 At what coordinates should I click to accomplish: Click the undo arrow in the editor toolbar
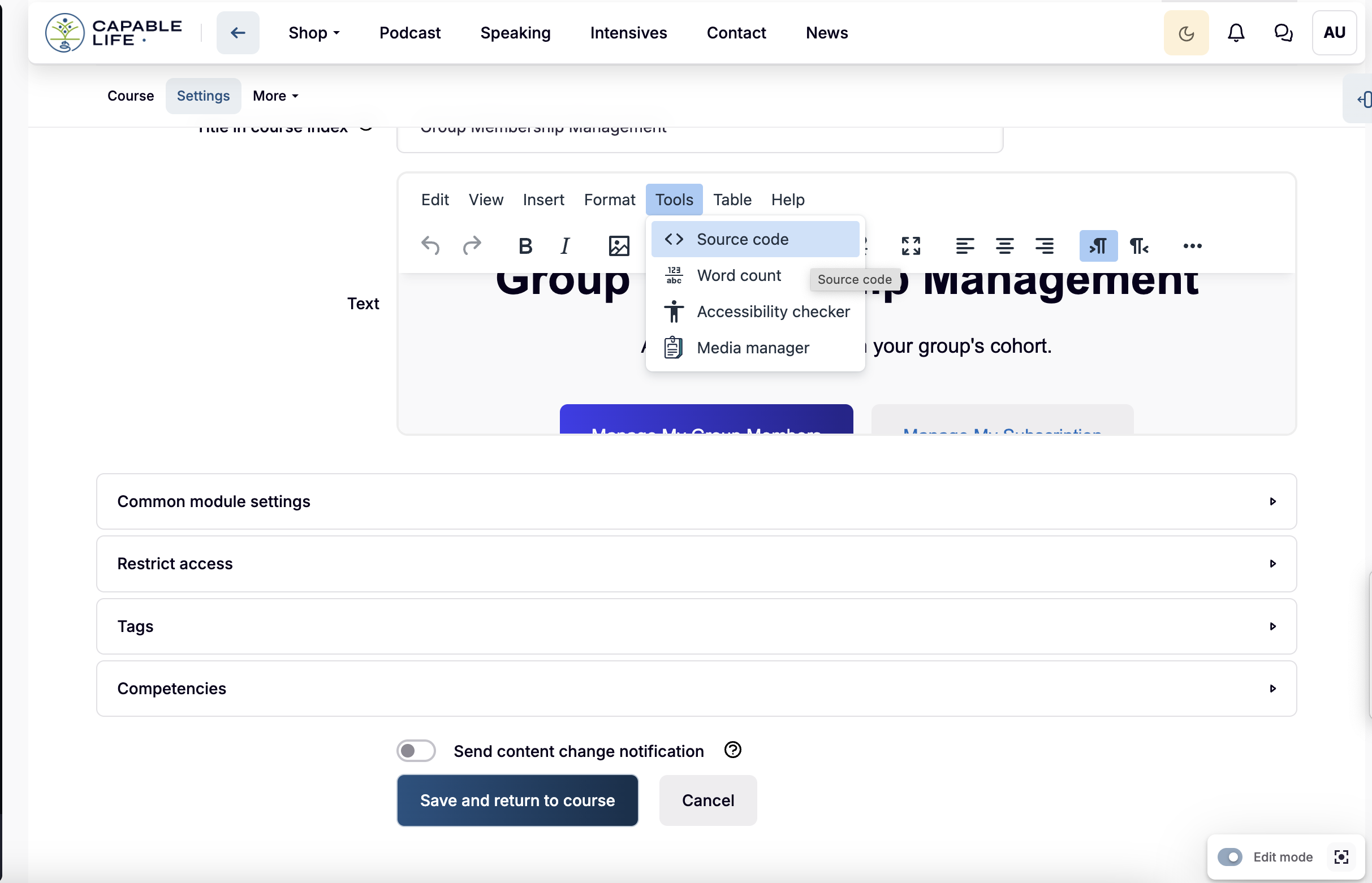pos(430,246)
